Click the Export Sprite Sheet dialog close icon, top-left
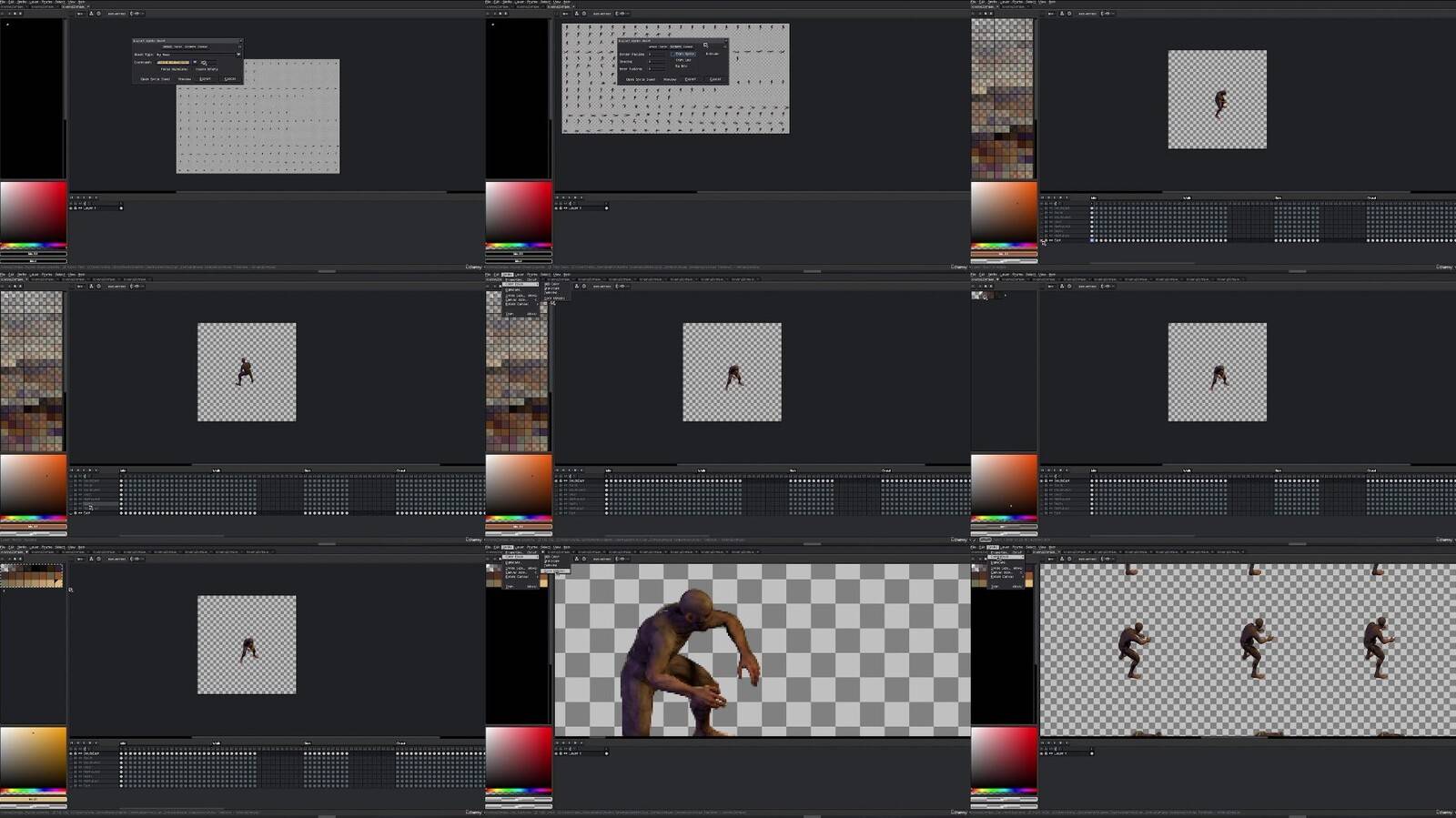1456x818 pixels. 239,40
